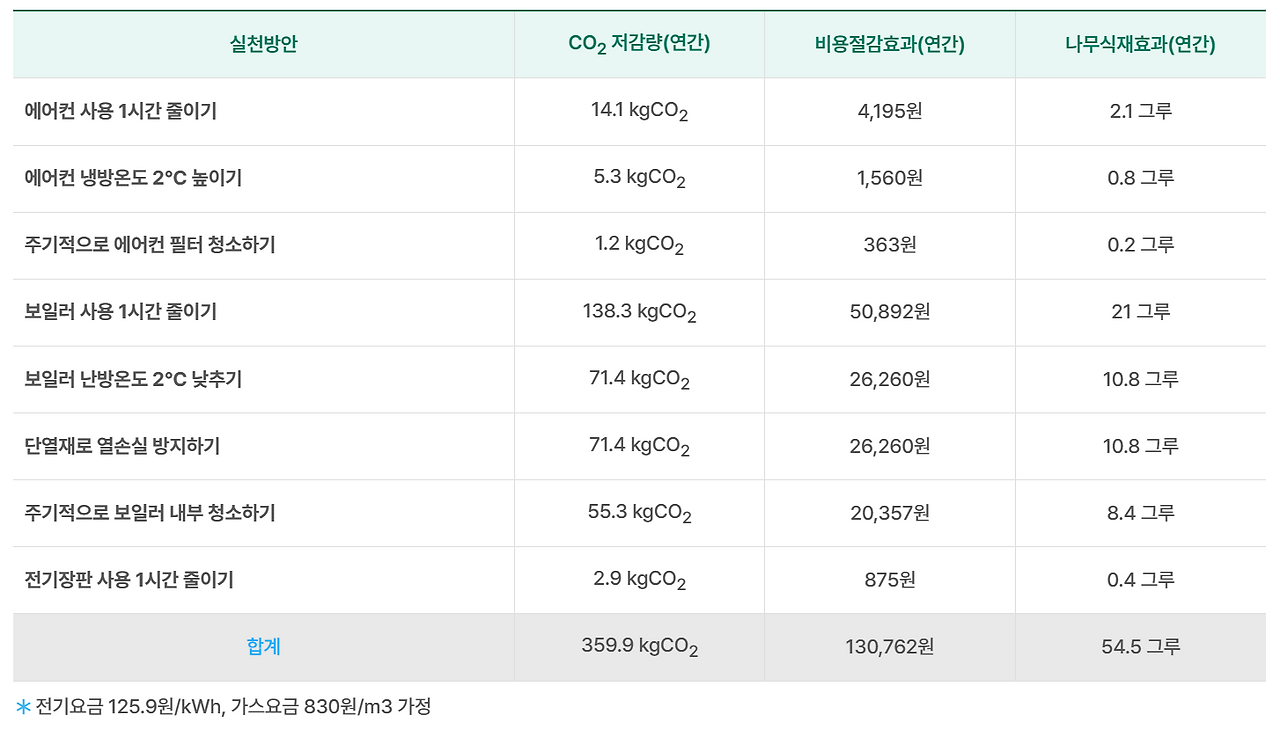This screenshot has width=1280, height=730.
Task: Click 주기적으로 보일러 내부 청소하기 label
Action: tap(150, 513)
